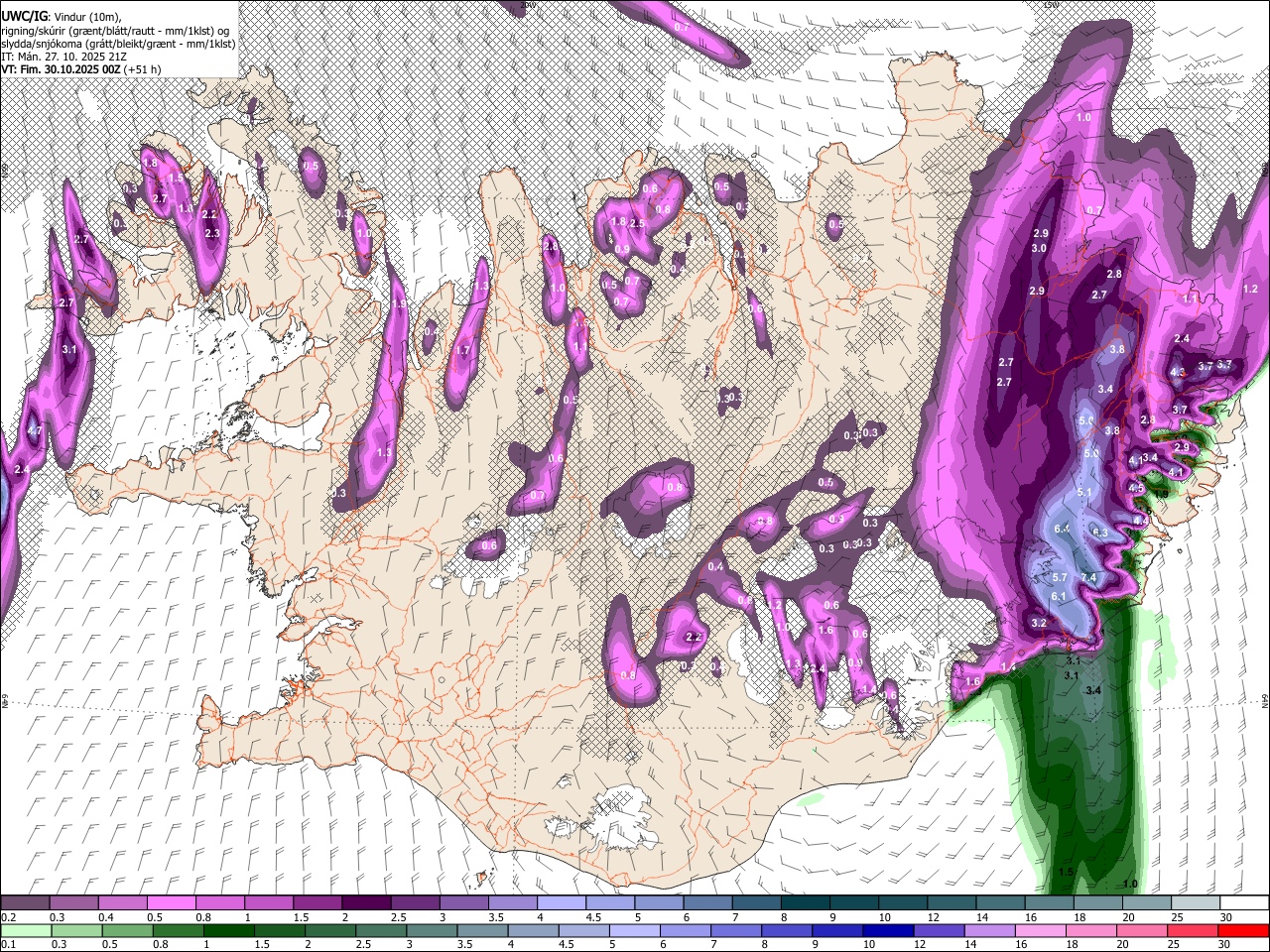Click the 5.1 precipitation value on the map

click(x=1083, y=493)
